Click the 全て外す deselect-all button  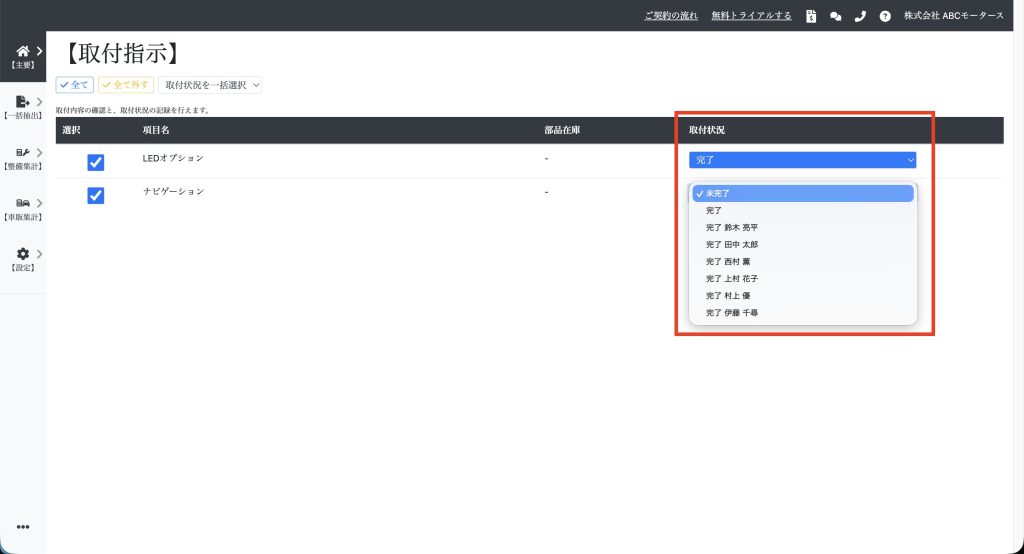pyautogui.click(x=126, y=86)
